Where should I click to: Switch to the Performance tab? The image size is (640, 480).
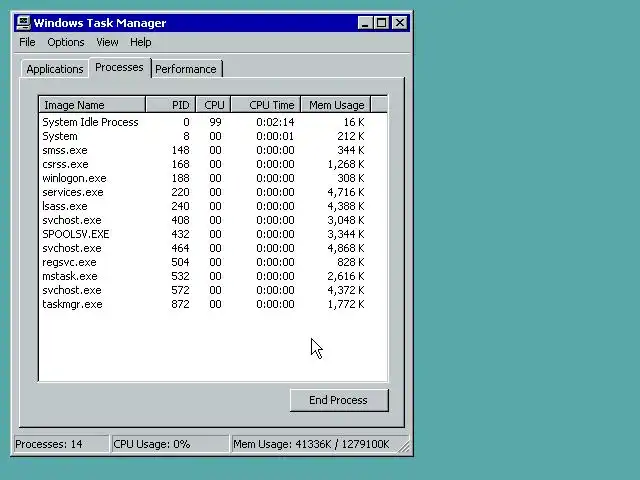point(186,69)
